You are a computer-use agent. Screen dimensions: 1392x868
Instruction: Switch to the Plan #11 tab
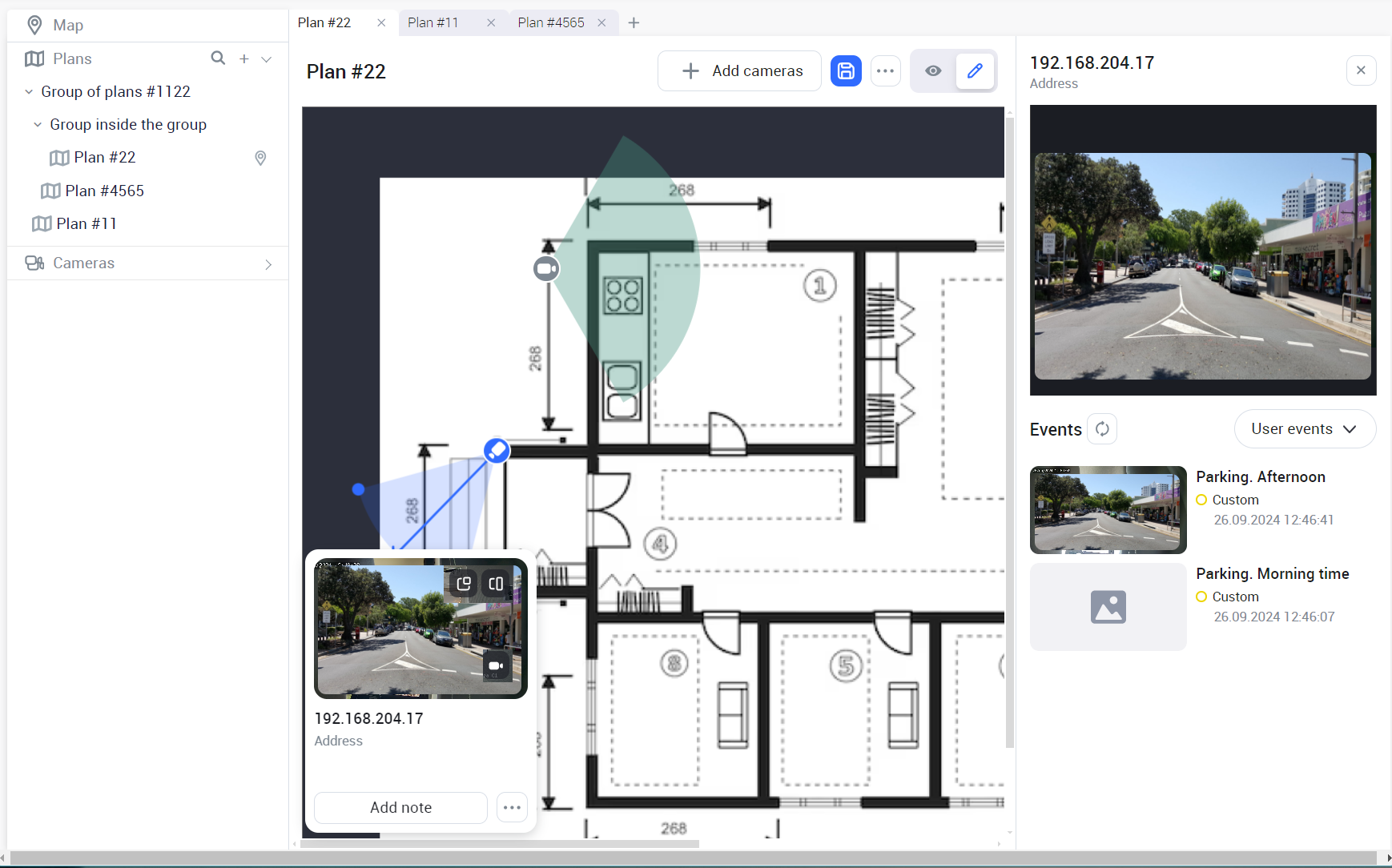click(x=433, y=22)
